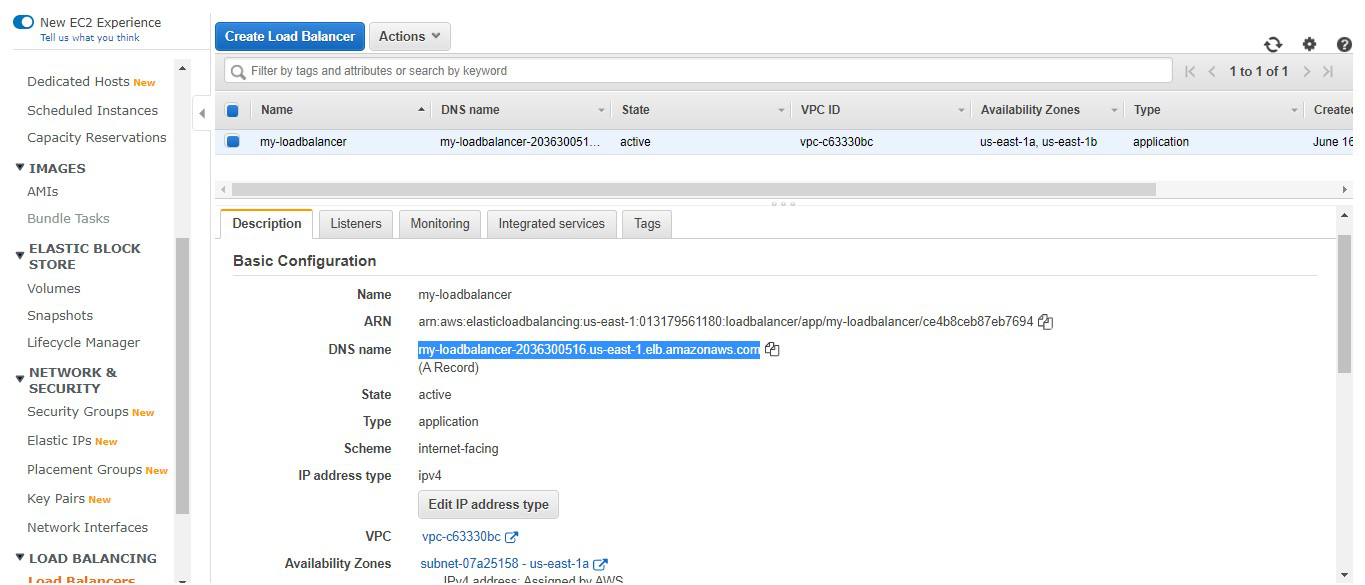Open the Monitoring tab

(x=440, y=224)
